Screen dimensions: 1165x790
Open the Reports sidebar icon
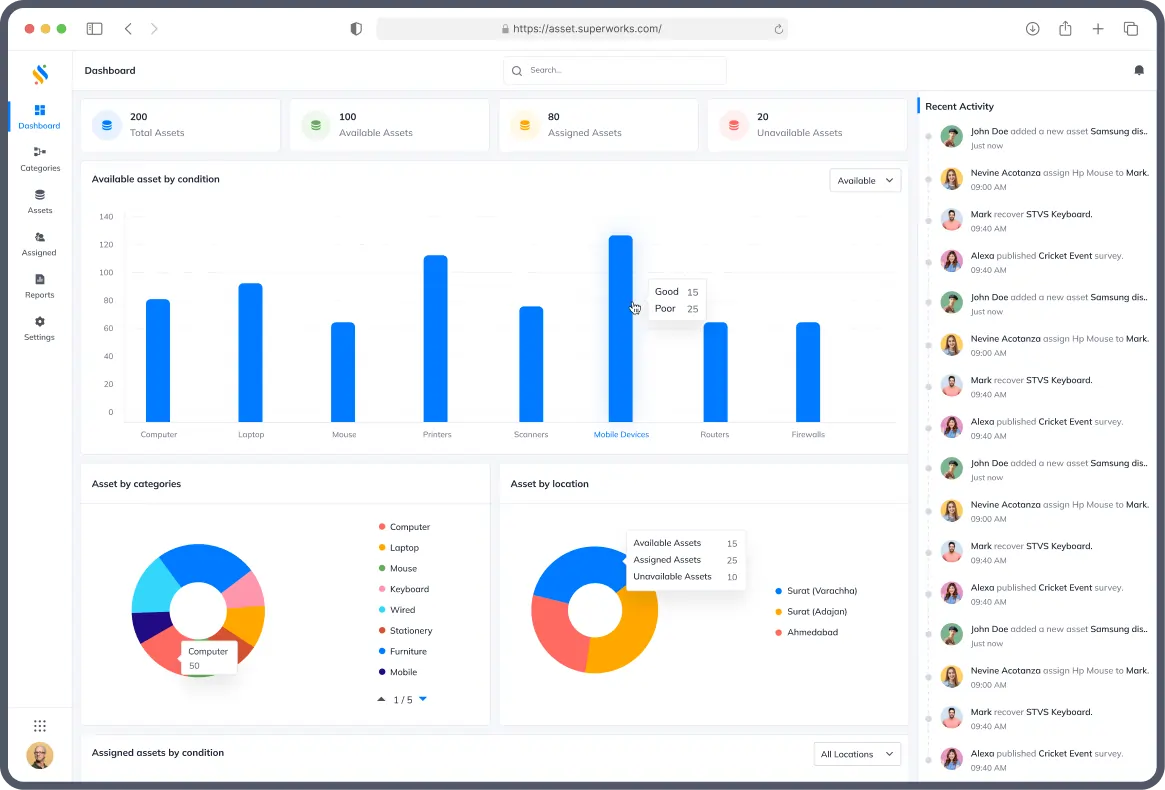pyautogui.click(x=39, y=287)
